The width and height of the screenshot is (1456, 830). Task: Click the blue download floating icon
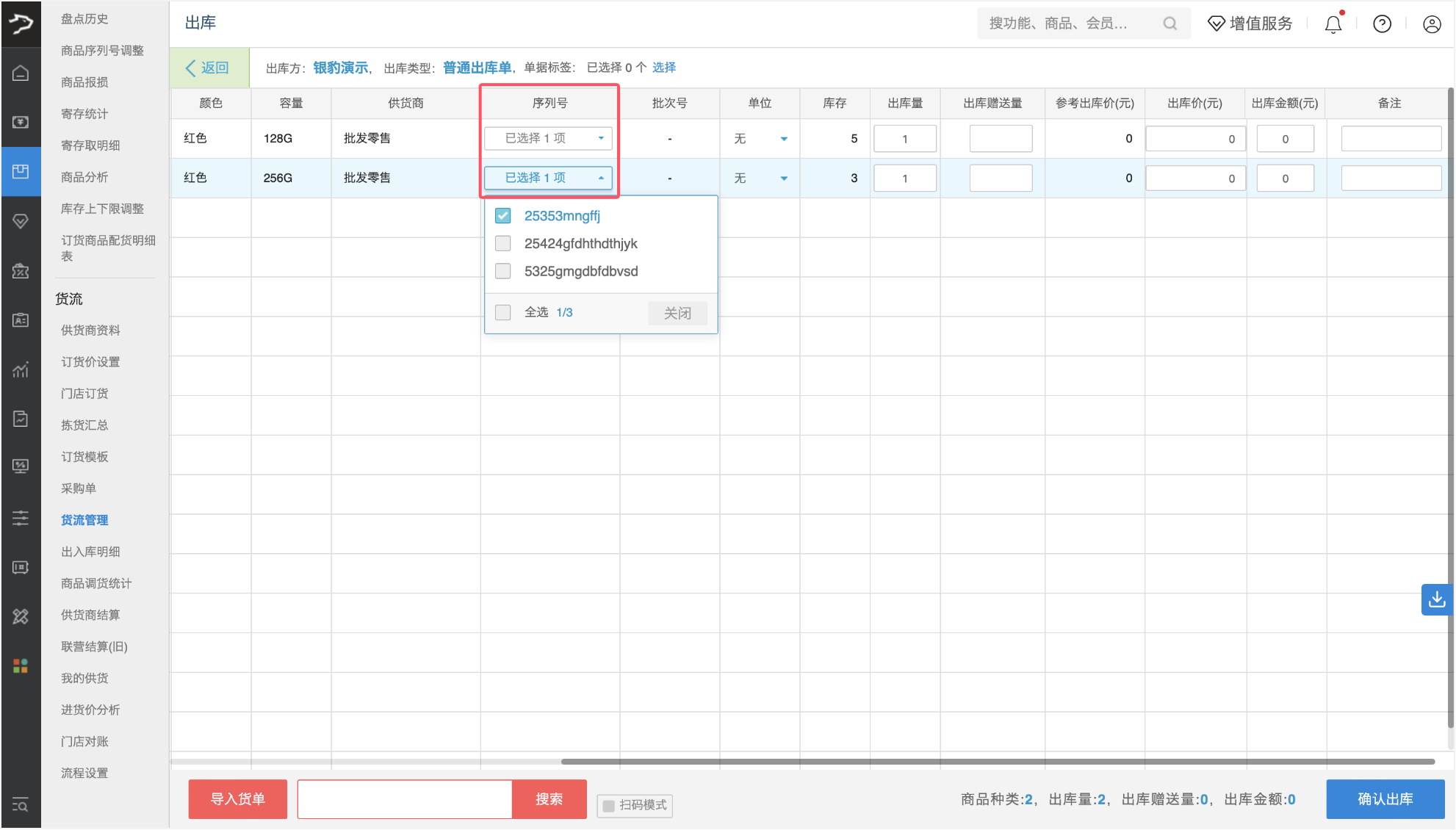tap(1437, 599)
